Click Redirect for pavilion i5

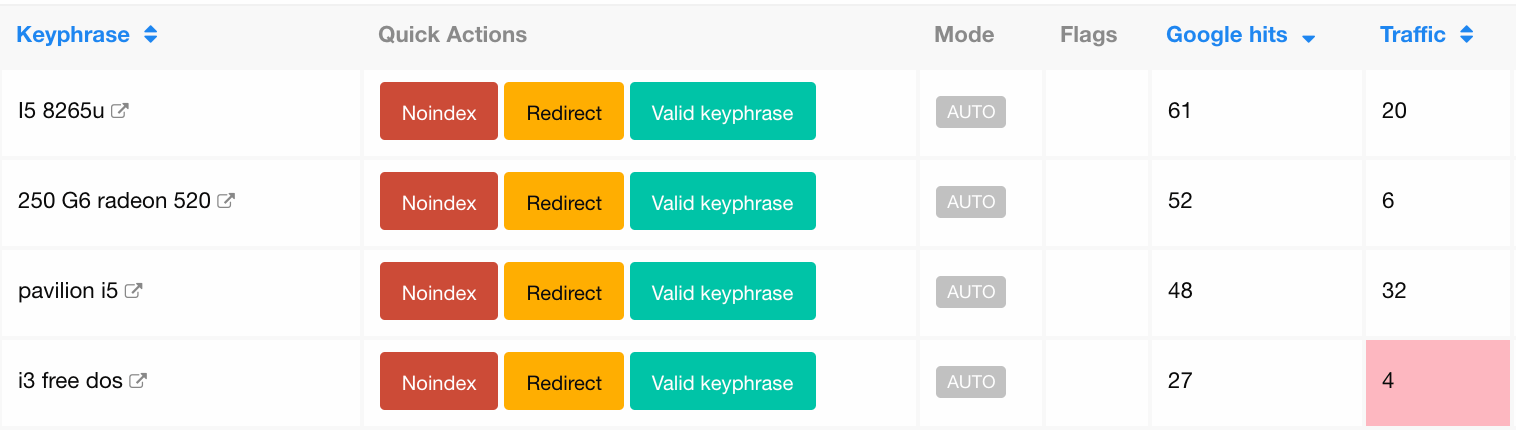point(564,291)
